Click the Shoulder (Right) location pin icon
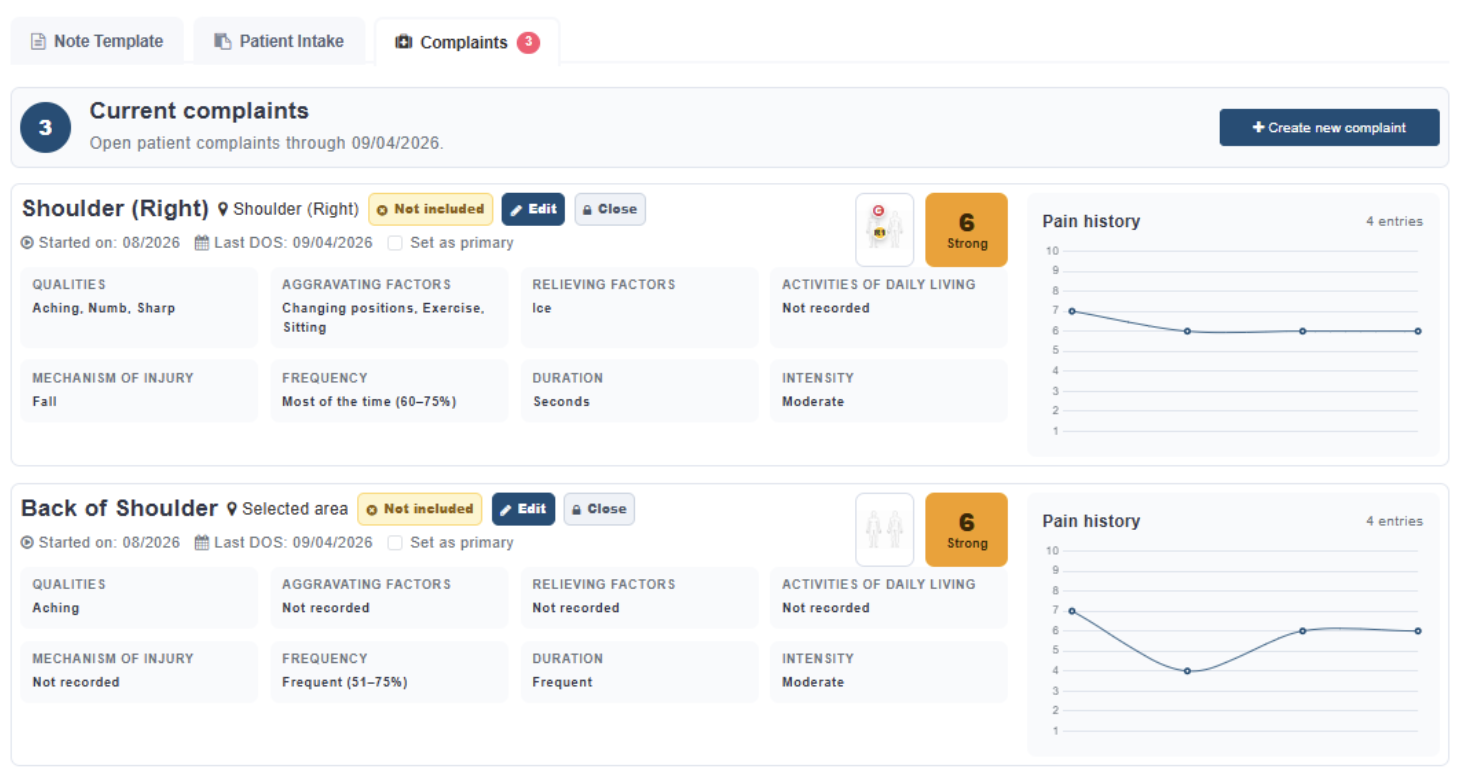The image size is (1458, 776). pyautogui.click(x=223, y=210)
